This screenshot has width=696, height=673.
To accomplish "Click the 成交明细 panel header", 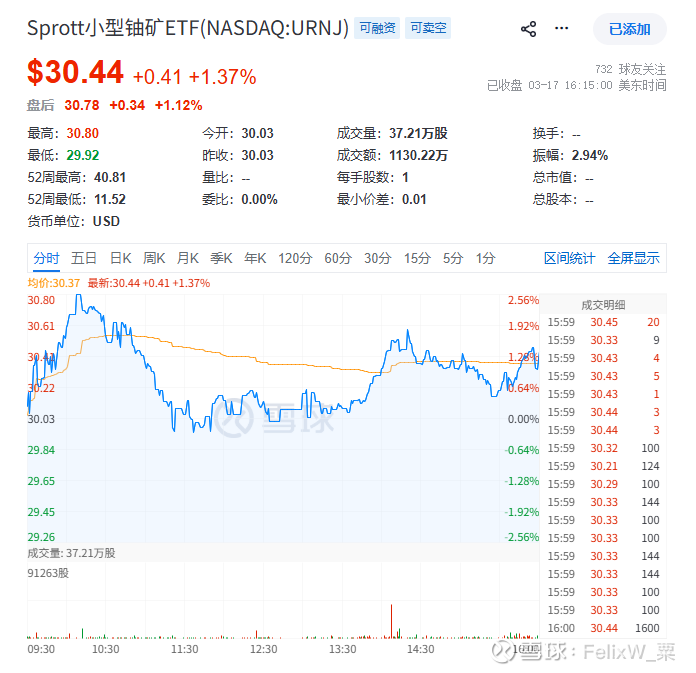I will (603, 305).
